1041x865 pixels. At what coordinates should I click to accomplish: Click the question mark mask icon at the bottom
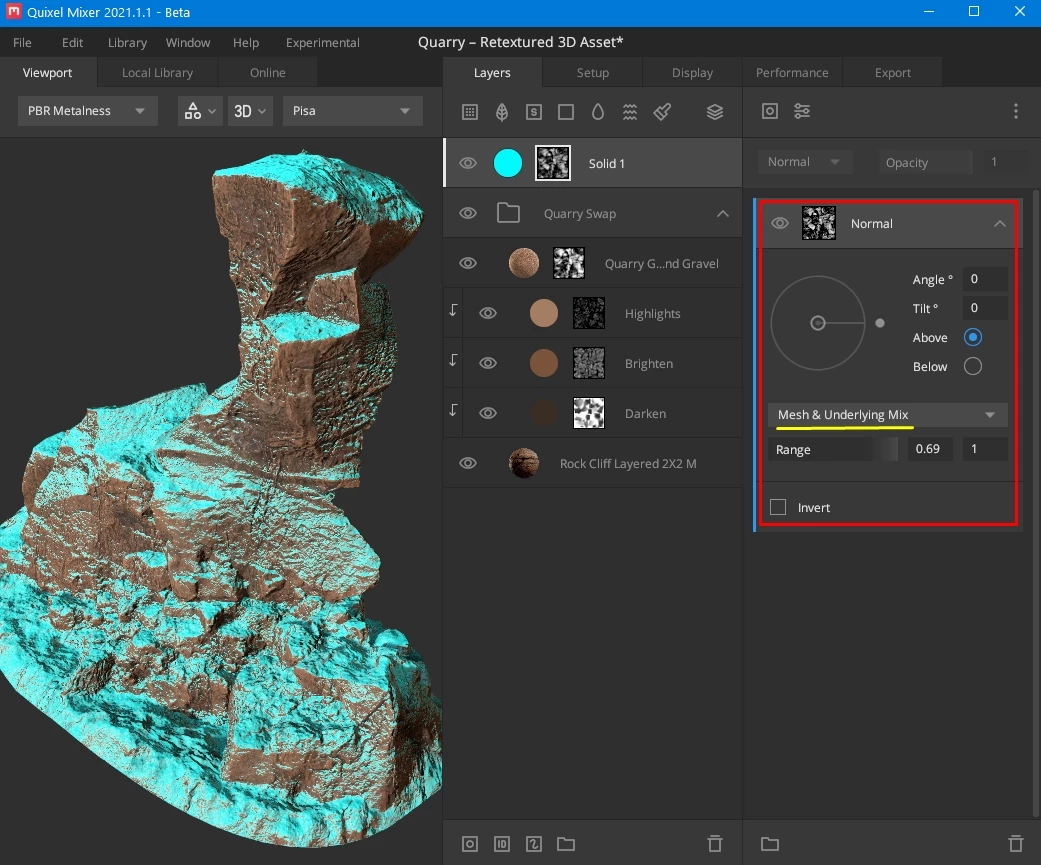(534, 844)
